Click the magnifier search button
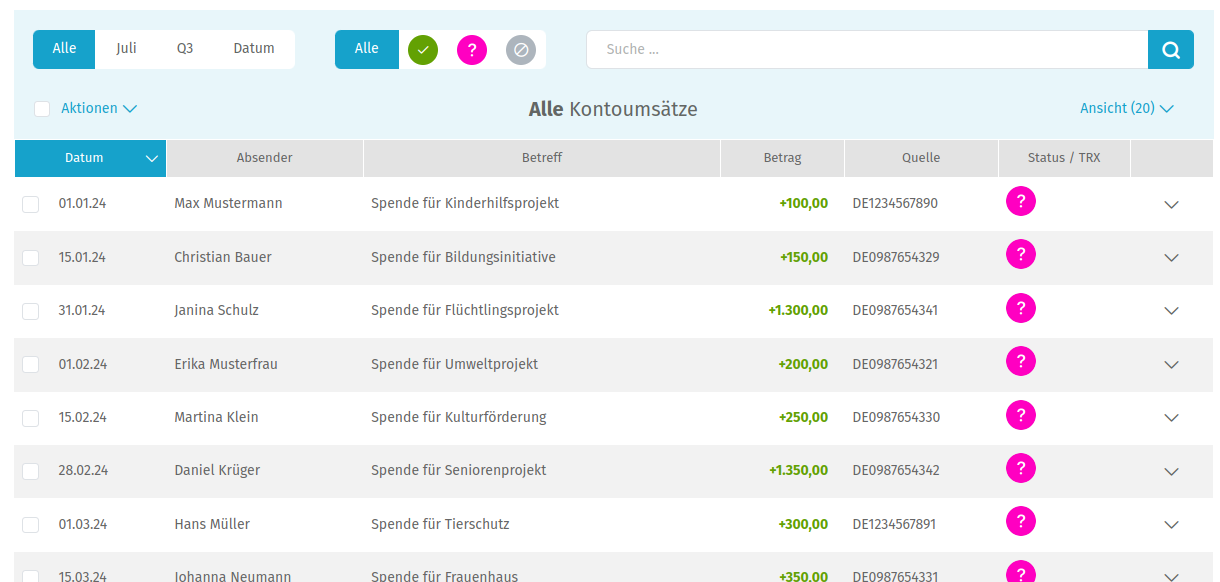 point(1170,49)
